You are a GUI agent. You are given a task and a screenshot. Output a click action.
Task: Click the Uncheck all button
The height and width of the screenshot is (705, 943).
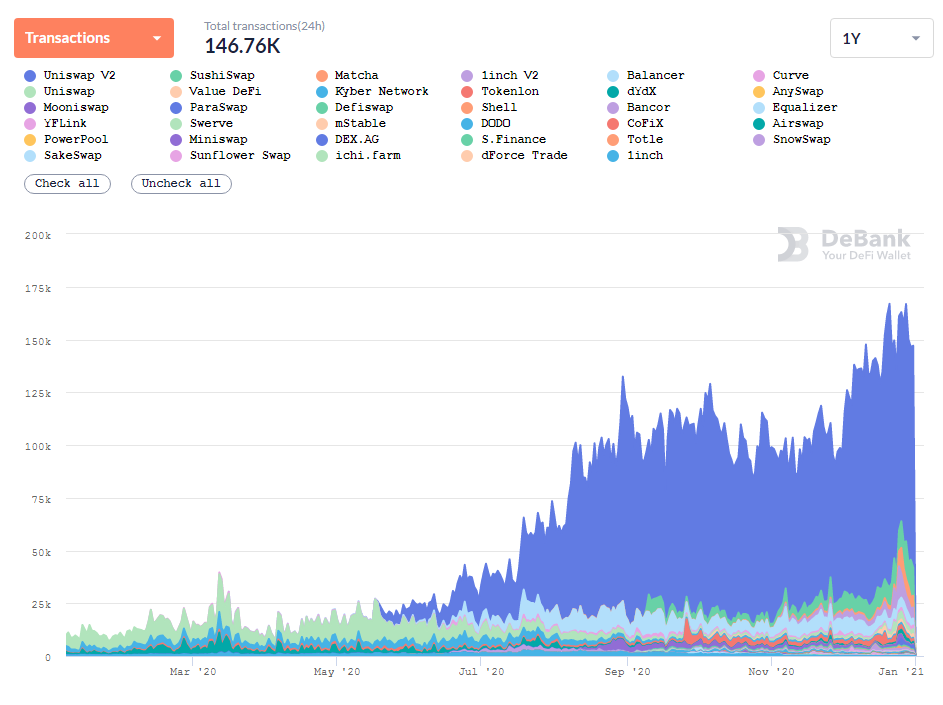pyautogui.click(x=181, y=183)
